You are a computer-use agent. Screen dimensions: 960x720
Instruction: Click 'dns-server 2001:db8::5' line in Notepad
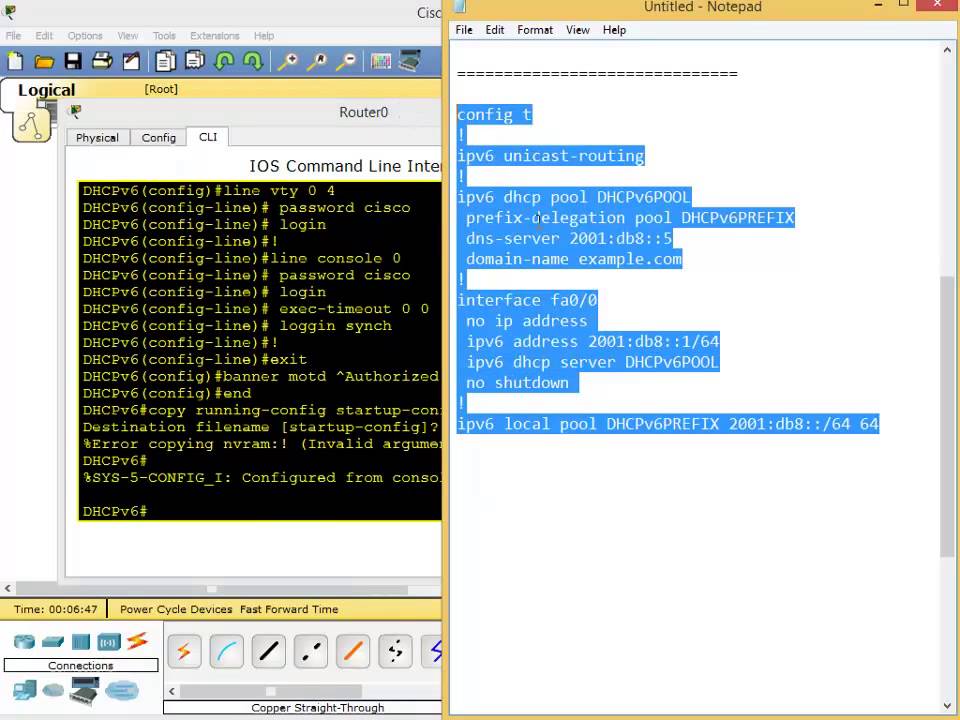click(569, 238)
